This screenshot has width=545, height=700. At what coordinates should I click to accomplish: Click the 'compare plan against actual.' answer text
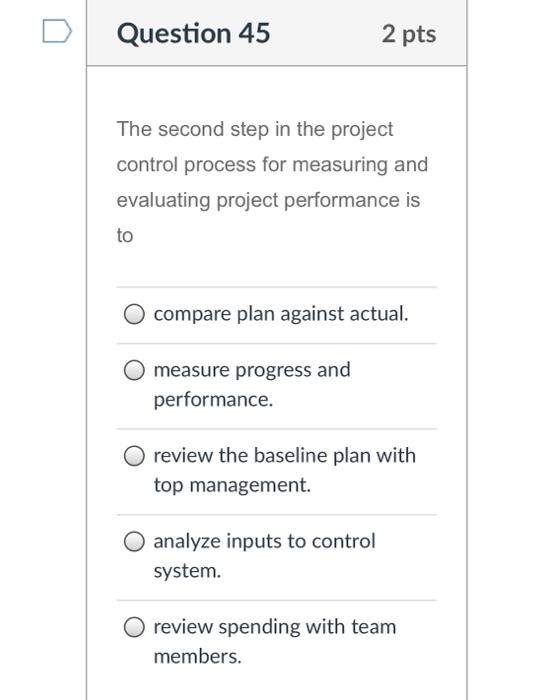tap(281, 314)
